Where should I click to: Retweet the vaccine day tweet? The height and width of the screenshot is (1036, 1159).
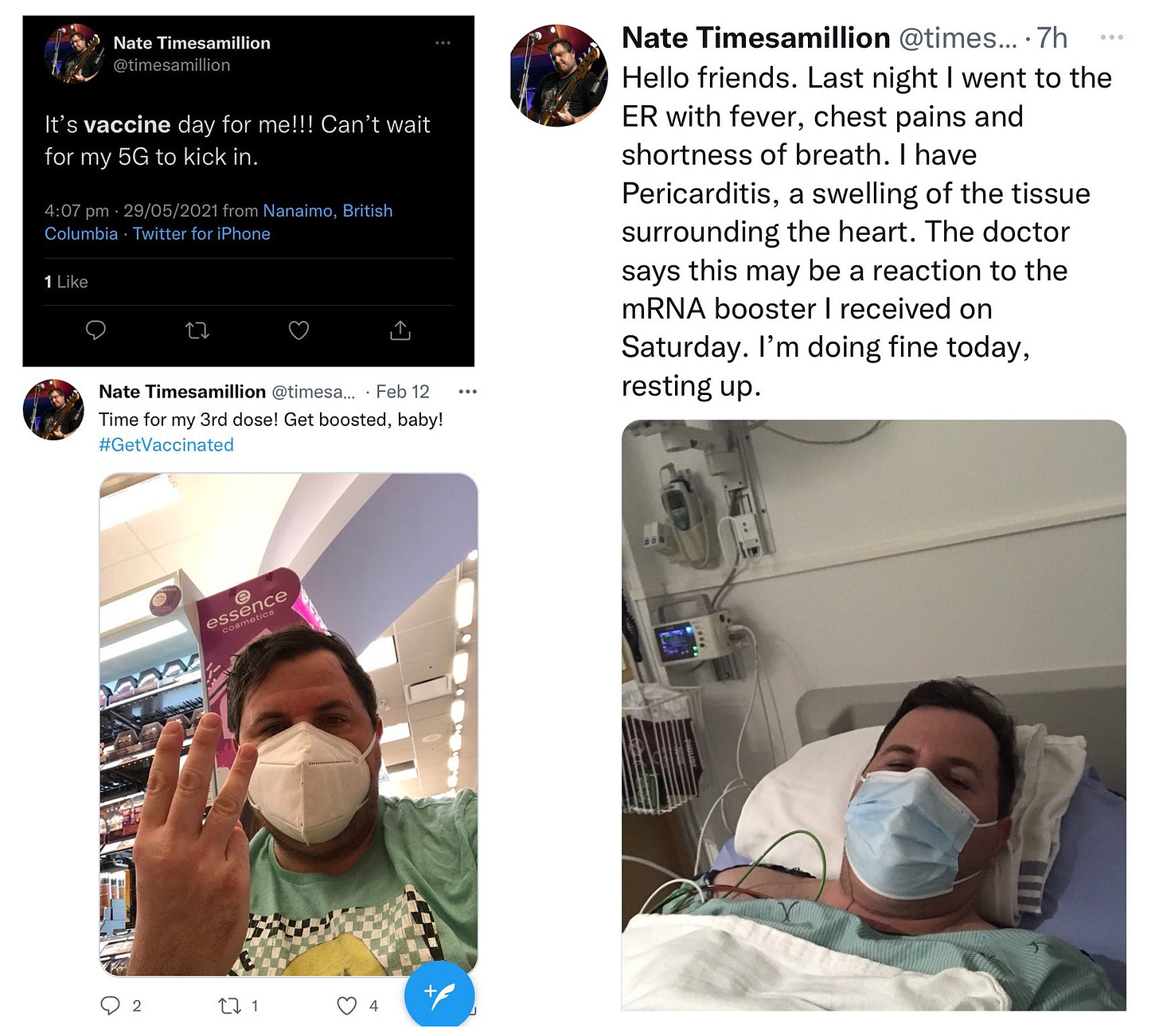[x=197, y=330]
